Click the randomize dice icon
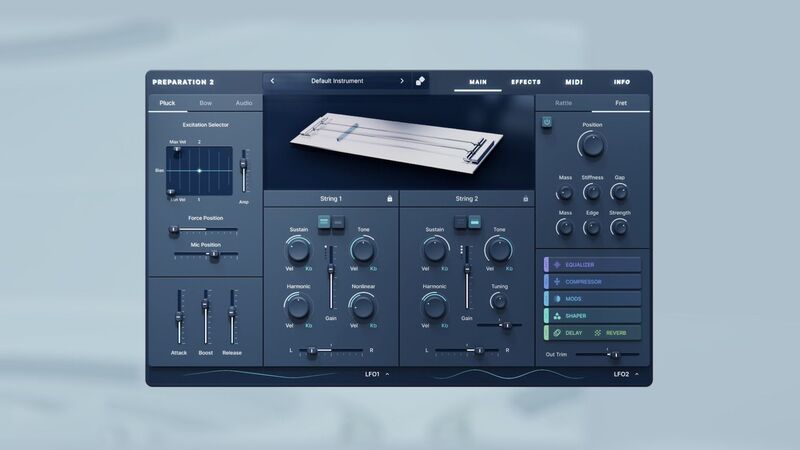Screen dimensions: 800x450 coord(420,81)
